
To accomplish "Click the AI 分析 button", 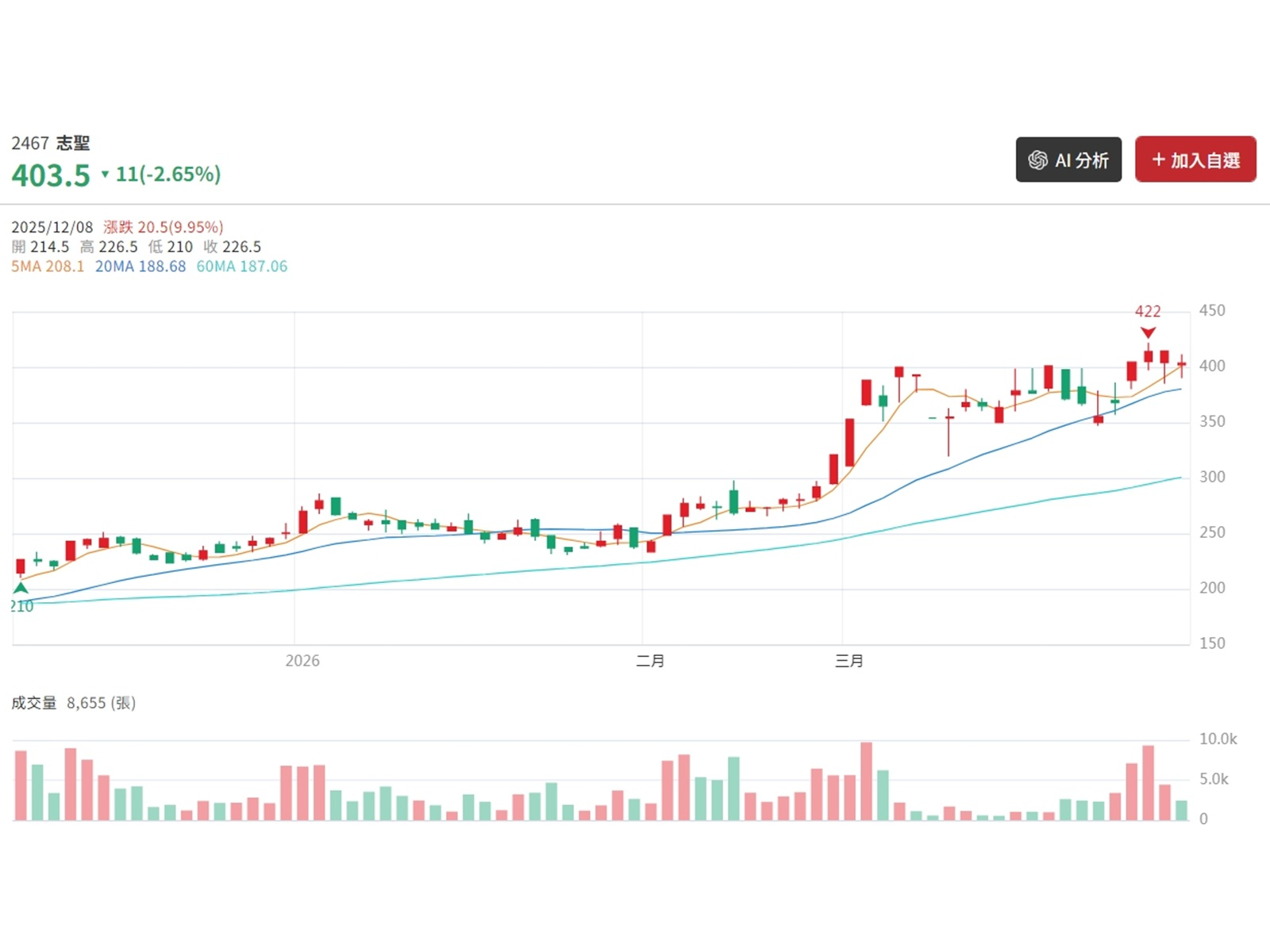I will coord(1068,159).
